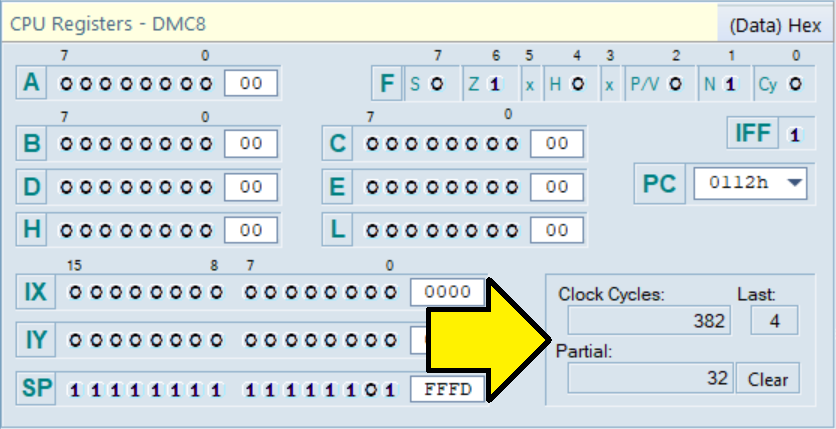Toggle bit 7 of register L
The height and width of the screenshot is (429, 836).
tap(372, 230)
